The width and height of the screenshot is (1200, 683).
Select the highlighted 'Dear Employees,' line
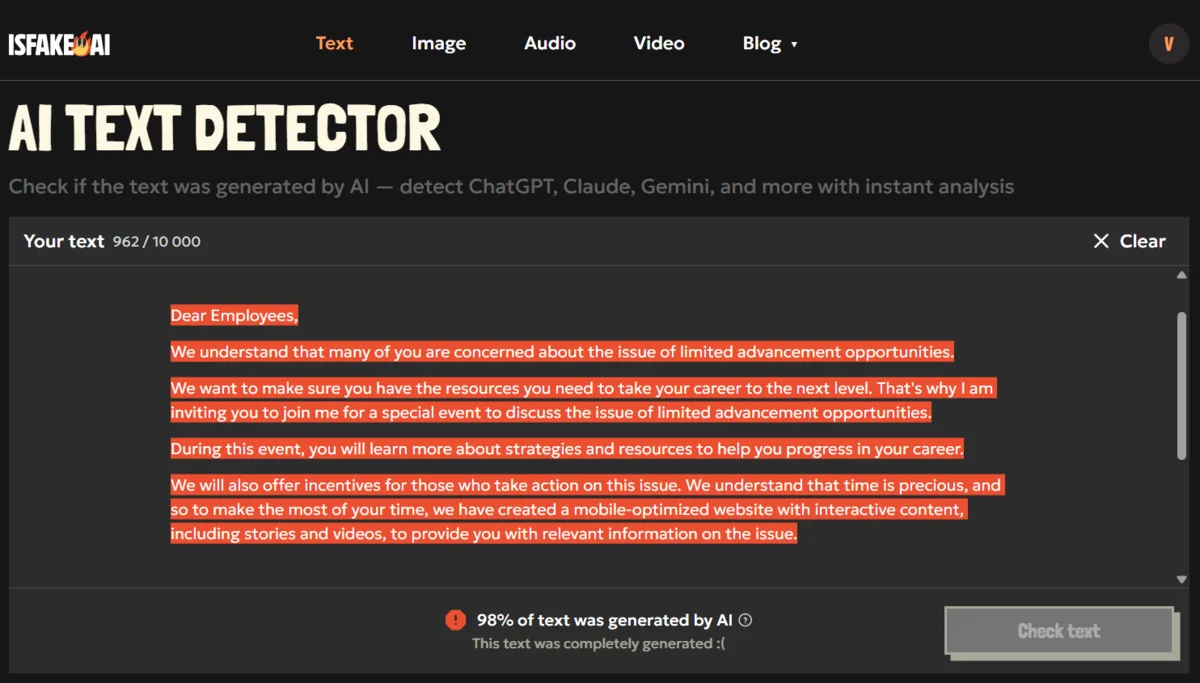click(234, 314)
